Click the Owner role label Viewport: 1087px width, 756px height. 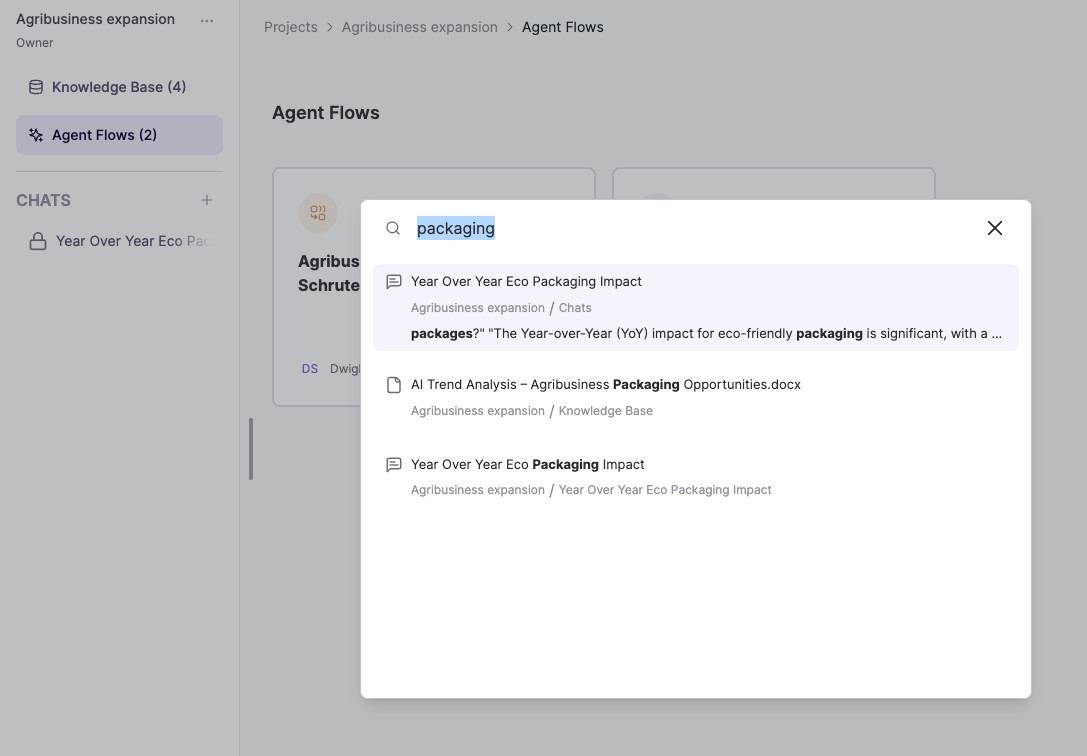click(x=35, y=43)
